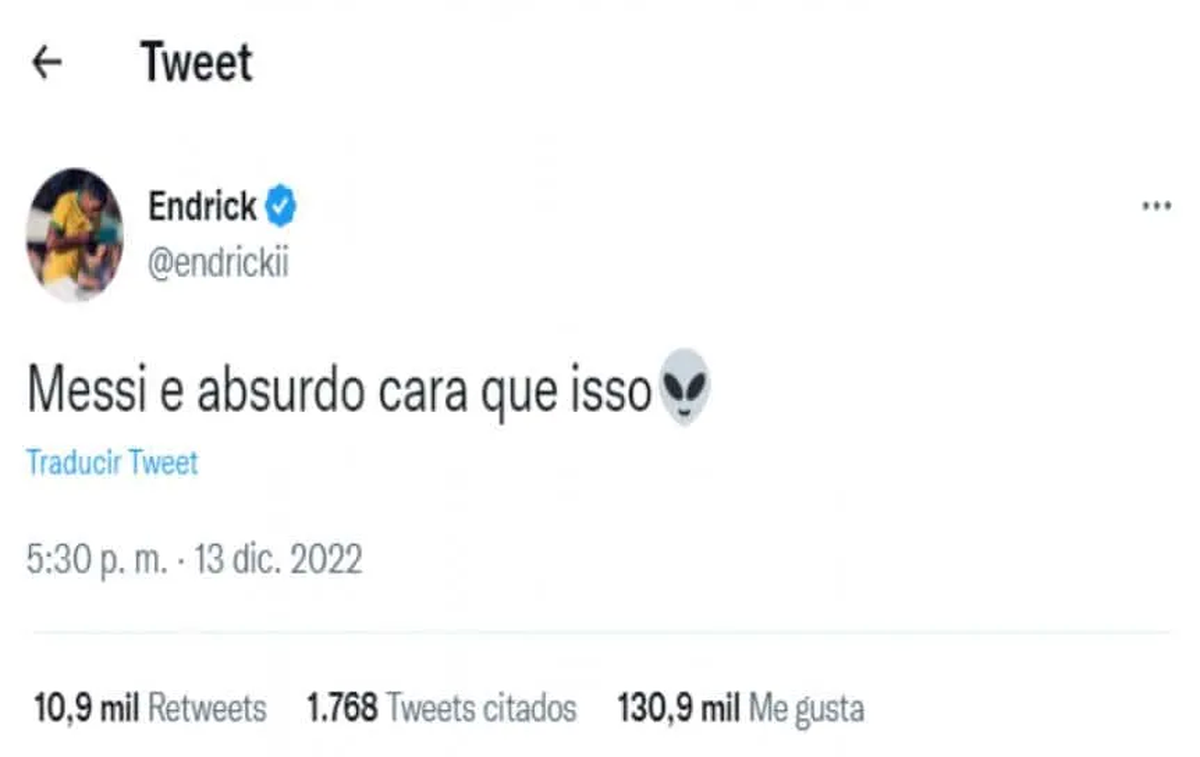Viewport: 1200px width, 757px height.
Task: Go back using the left arrow icon
Action: click(x=47, y=64)
